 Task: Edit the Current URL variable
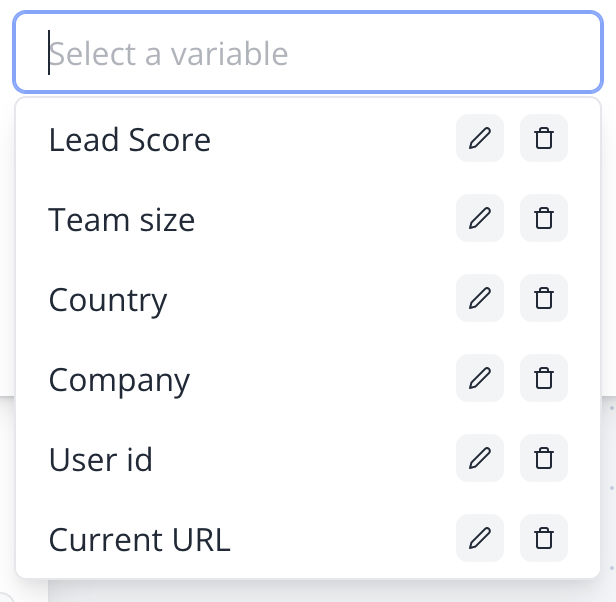(x=480, y=539)
